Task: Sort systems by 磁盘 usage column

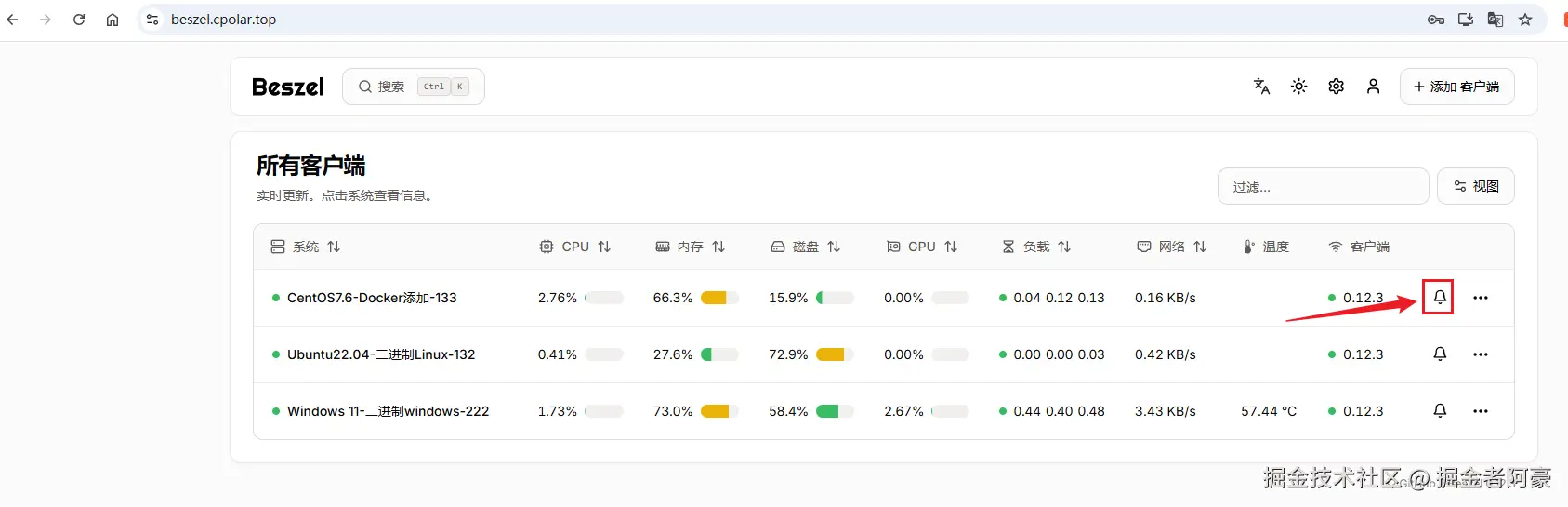Action: [805, 247]
